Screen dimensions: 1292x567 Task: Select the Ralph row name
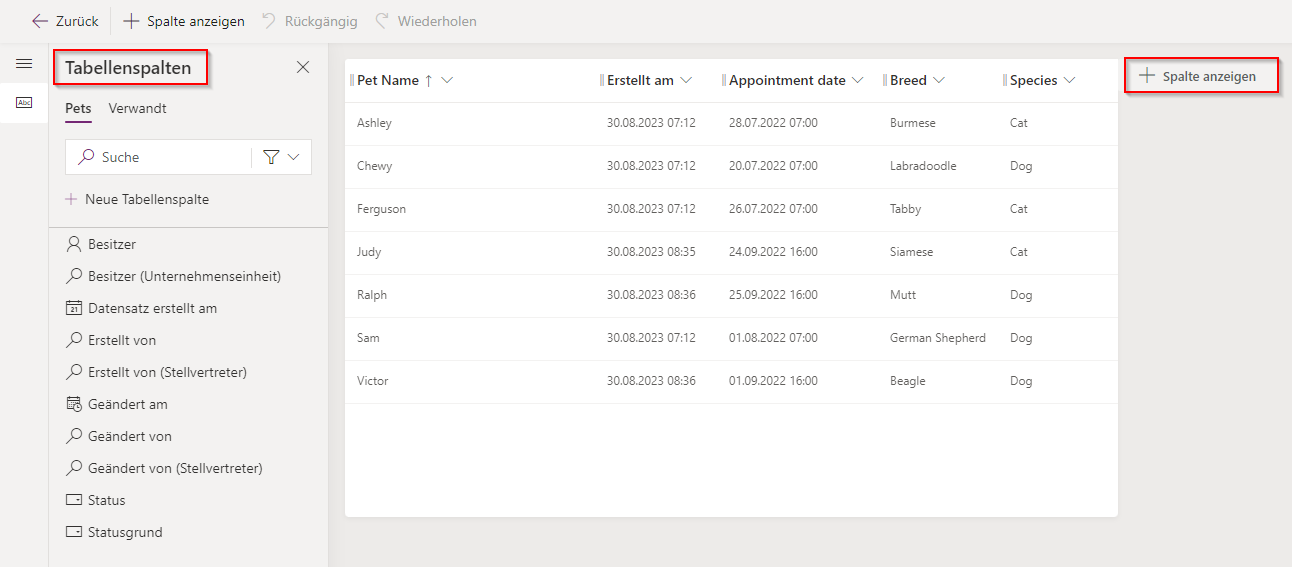pyautogui.click(x=372, y=295)
